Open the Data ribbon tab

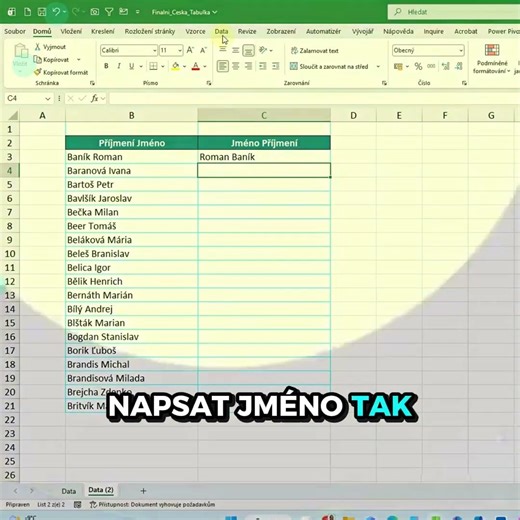pyautogui.click(x=221, y=31)
